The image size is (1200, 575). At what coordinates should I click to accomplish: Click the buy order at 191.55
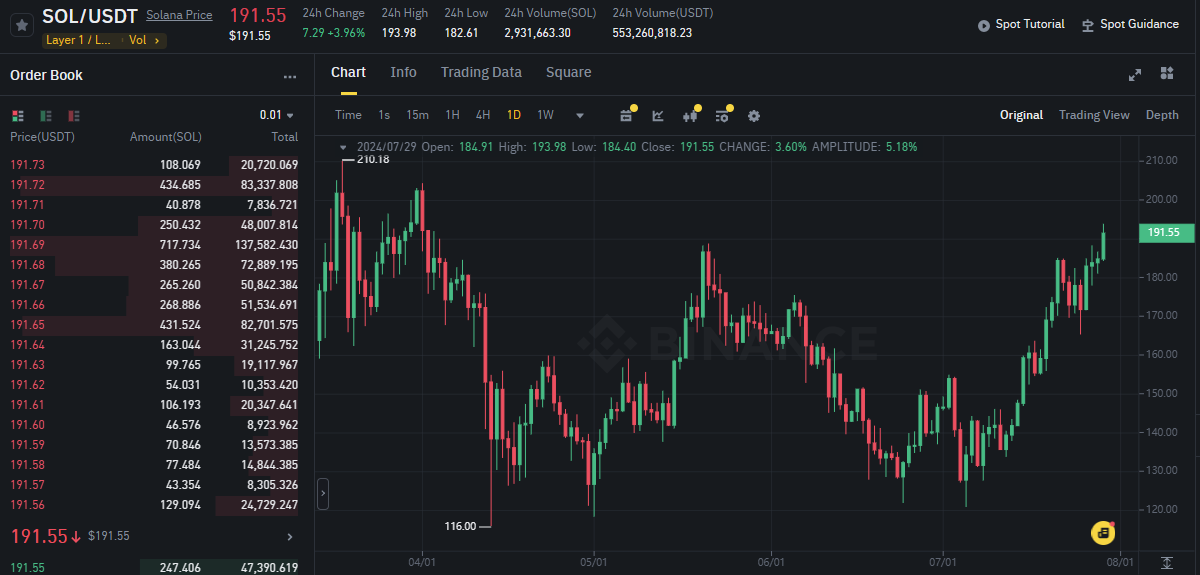pos(154,567)
